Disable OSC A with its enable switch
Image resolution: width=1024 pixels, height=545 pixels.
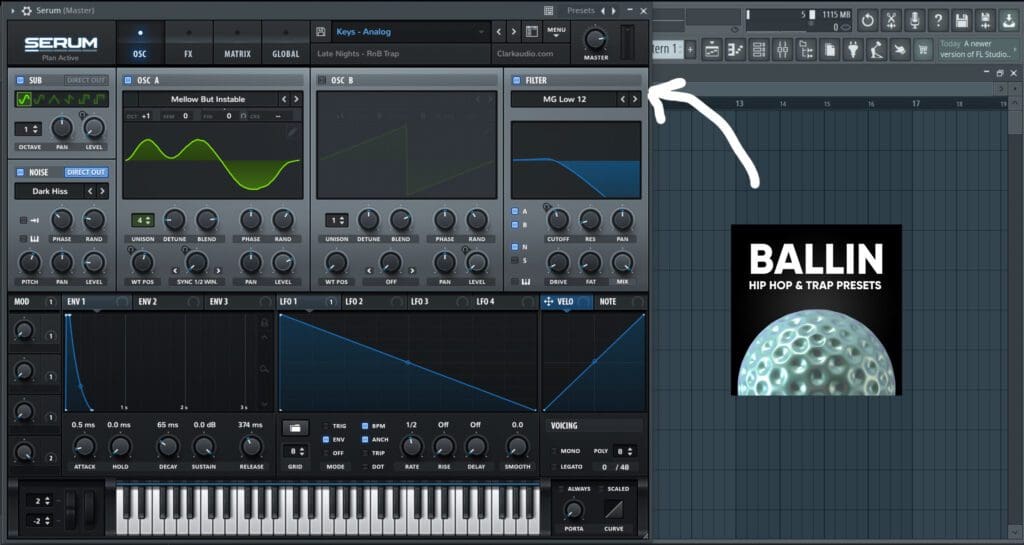click(x=128, y=80)
